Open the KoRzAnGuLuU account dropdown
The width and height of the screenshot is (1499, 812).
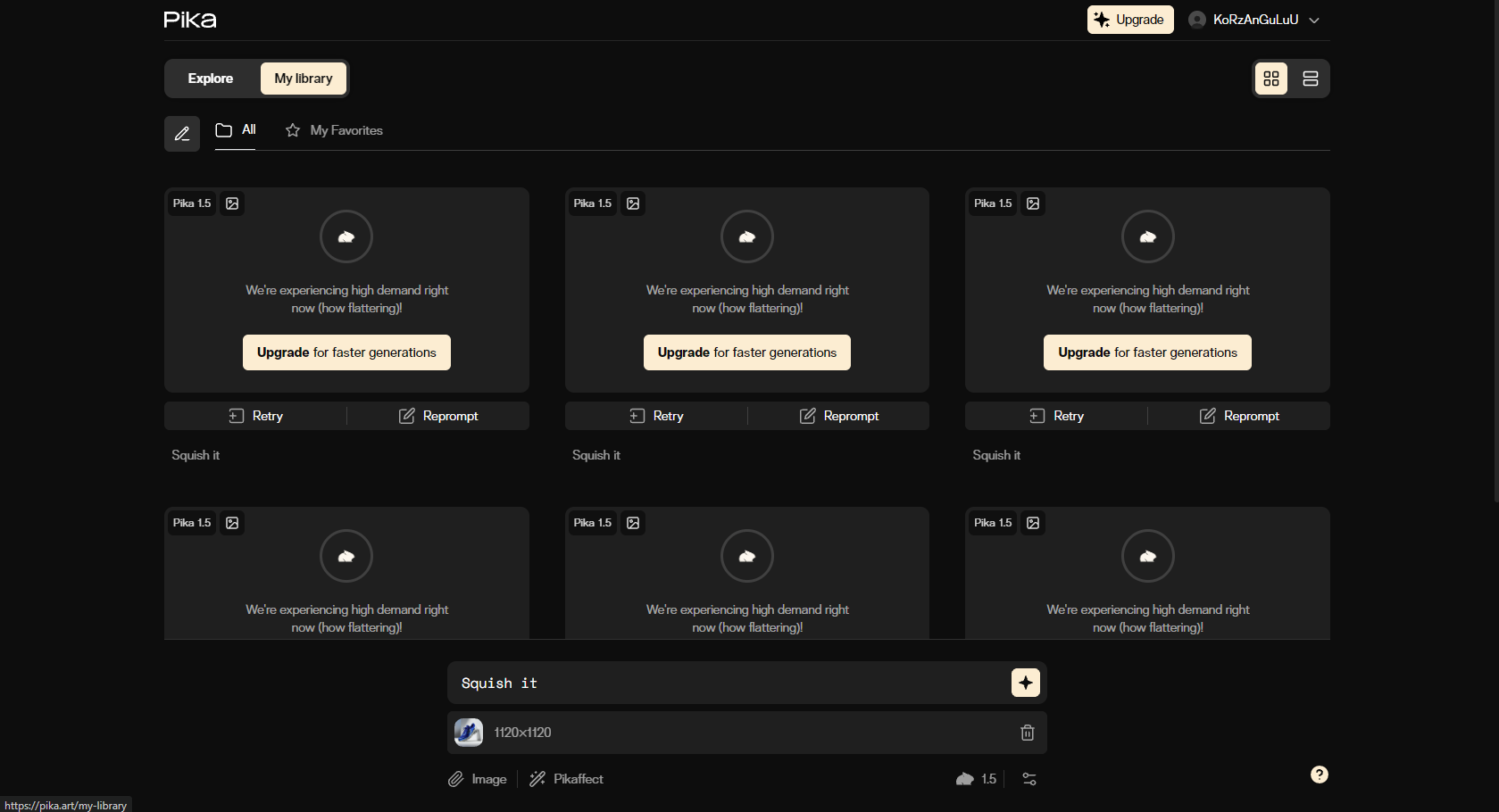click(x=1254, y=20)
